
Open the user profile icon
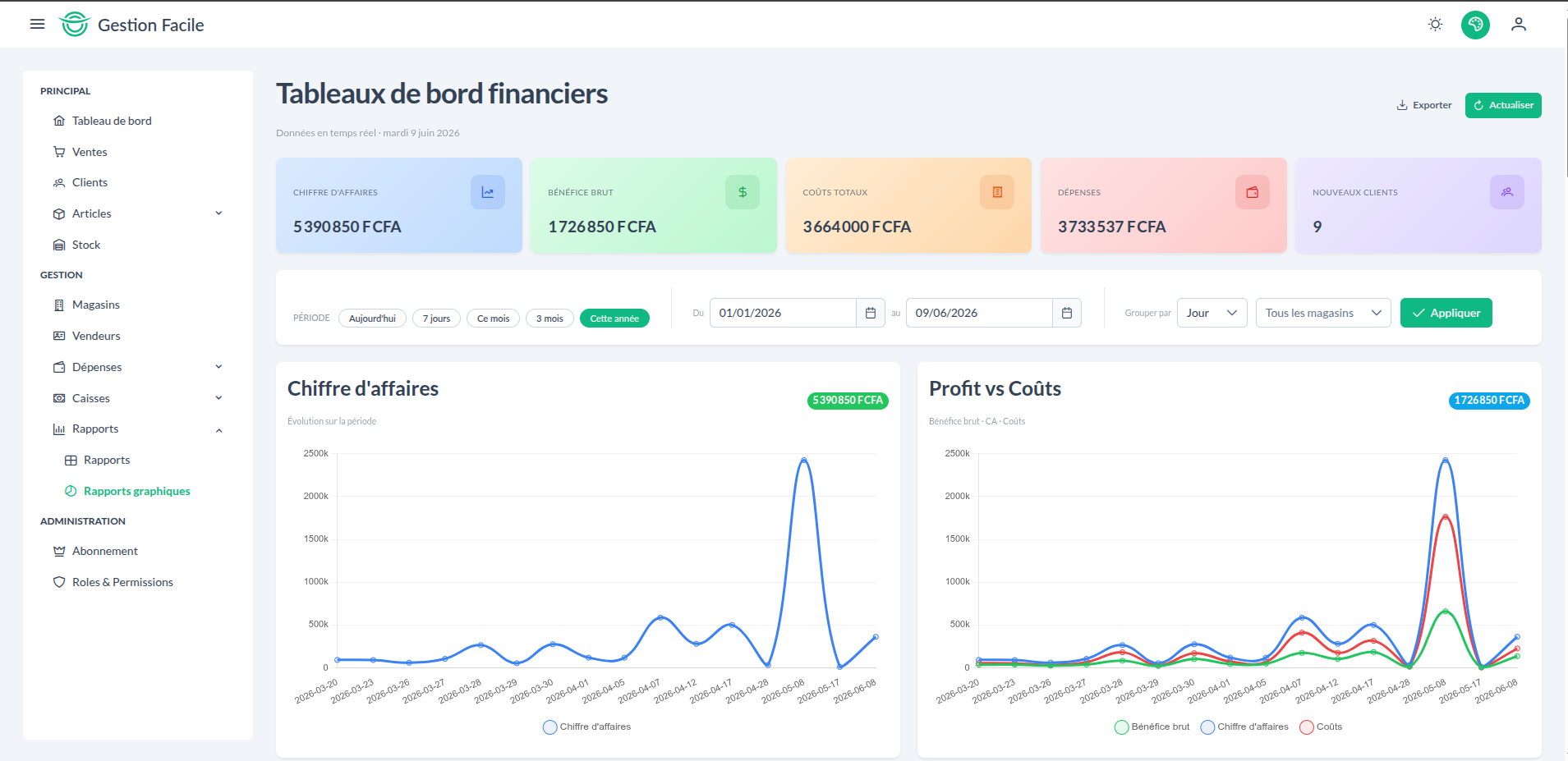pyautogui.click(x=1519, y=25)
